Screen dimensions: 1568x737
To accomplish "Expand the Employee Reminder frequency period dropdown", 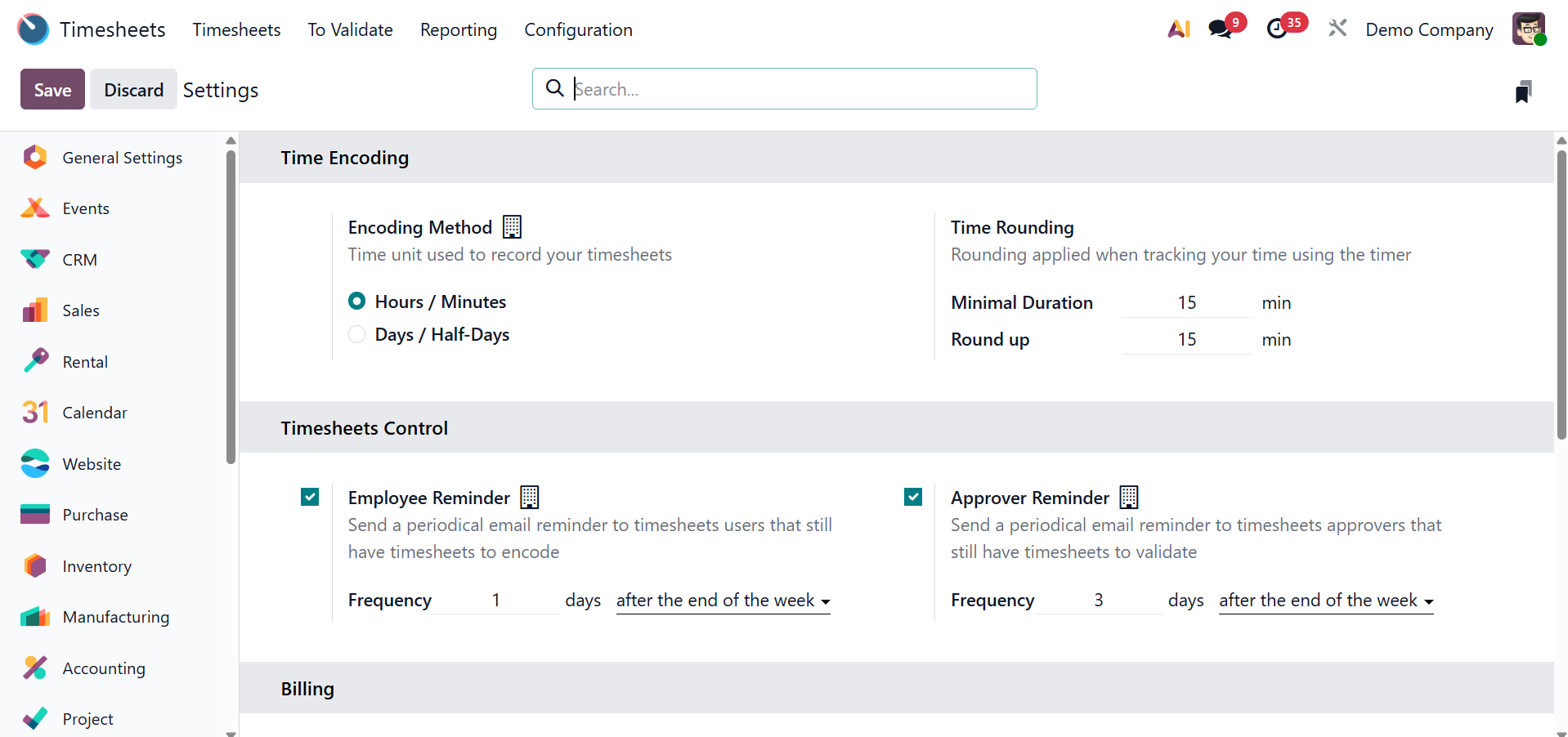I will tap(723, 601).
